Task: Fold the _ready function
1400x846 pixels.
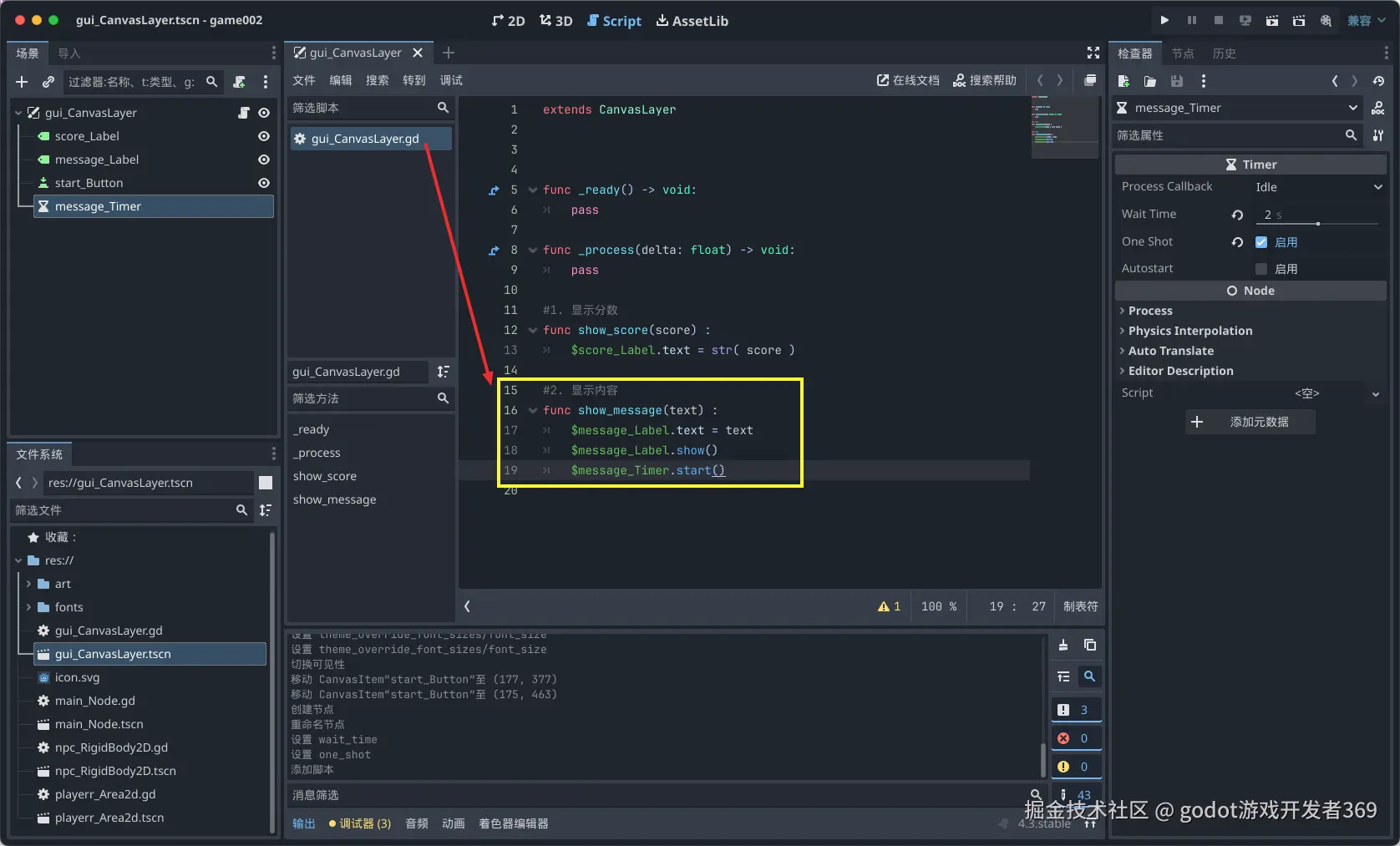Action: (x=533, y=190)
